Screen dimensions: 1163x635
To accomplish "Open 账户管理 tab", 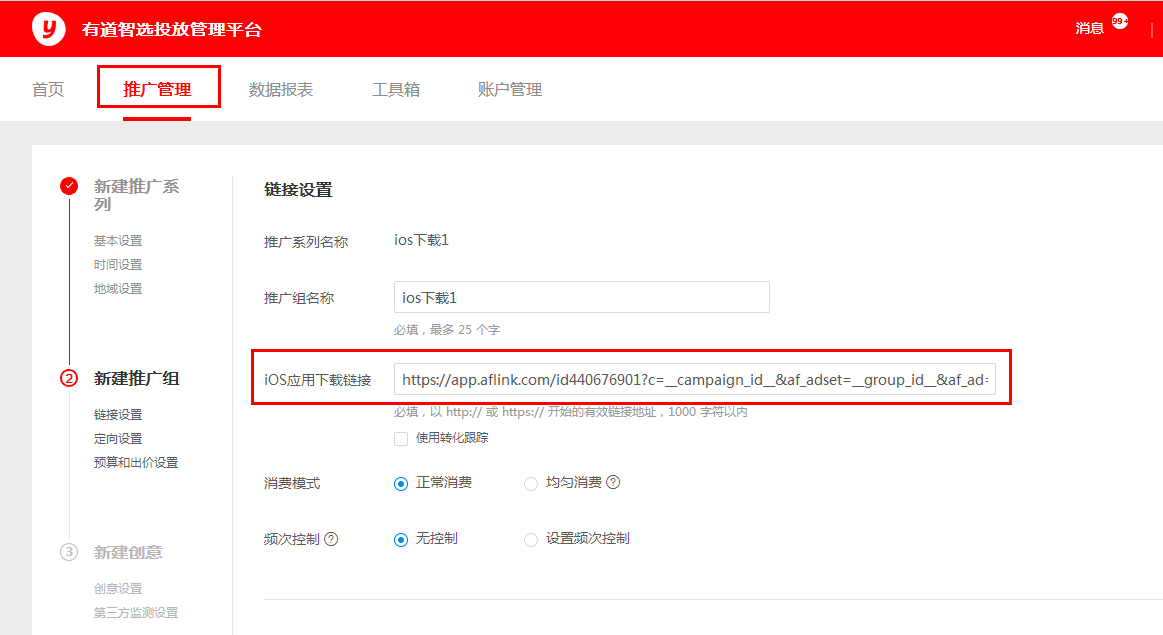I will [x=510, y=89].
